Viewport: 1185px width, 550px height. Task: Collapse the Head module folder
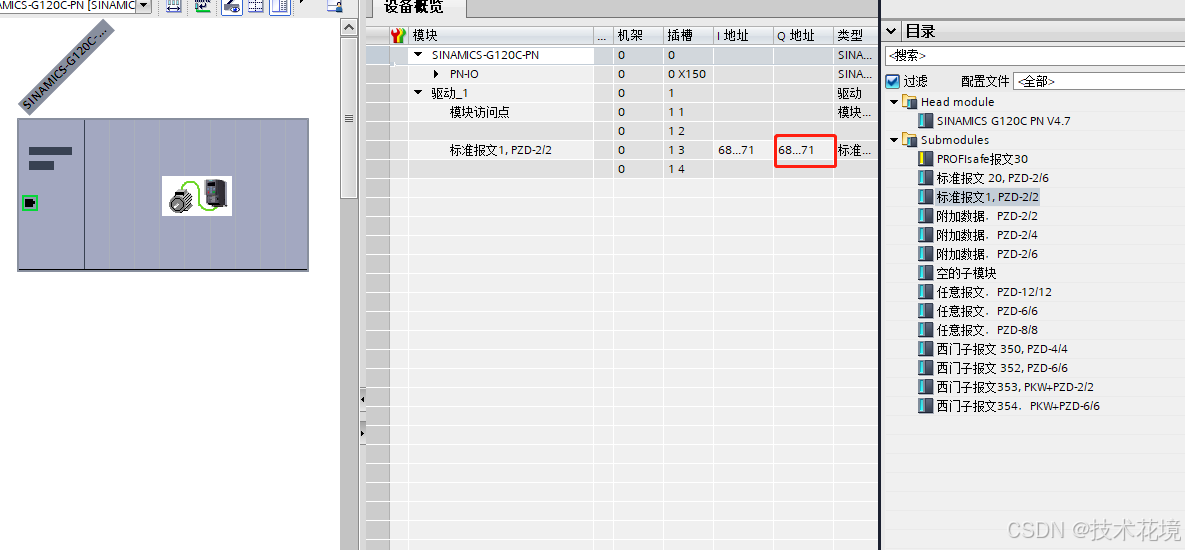tap(895, 101)
